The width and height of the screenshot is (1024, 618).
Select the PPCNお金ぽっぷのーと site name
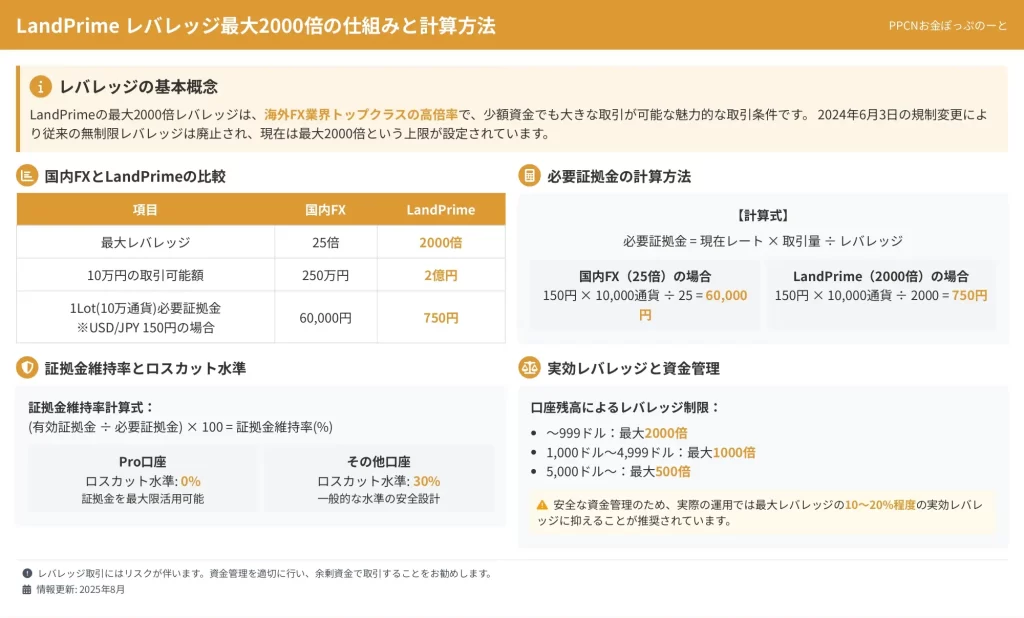point(948,25)
